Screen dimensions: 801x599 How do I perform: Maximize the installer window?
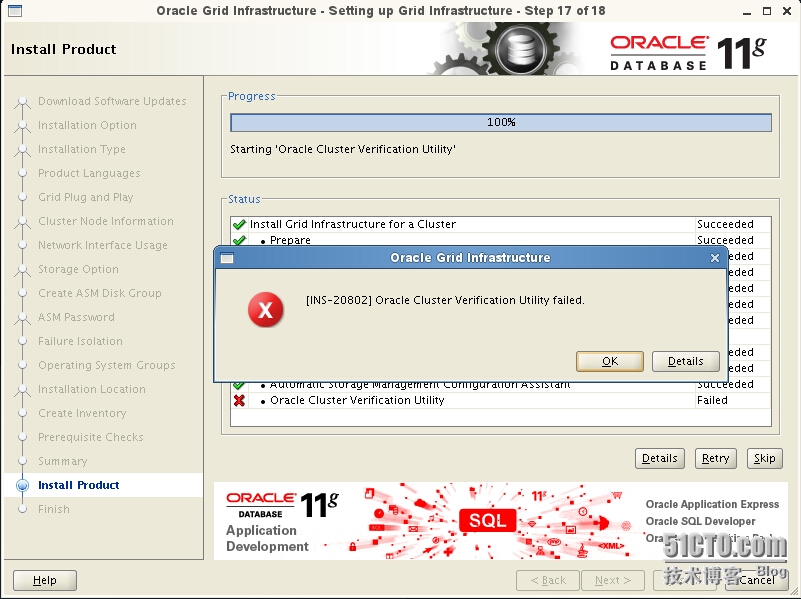point(767,11)
